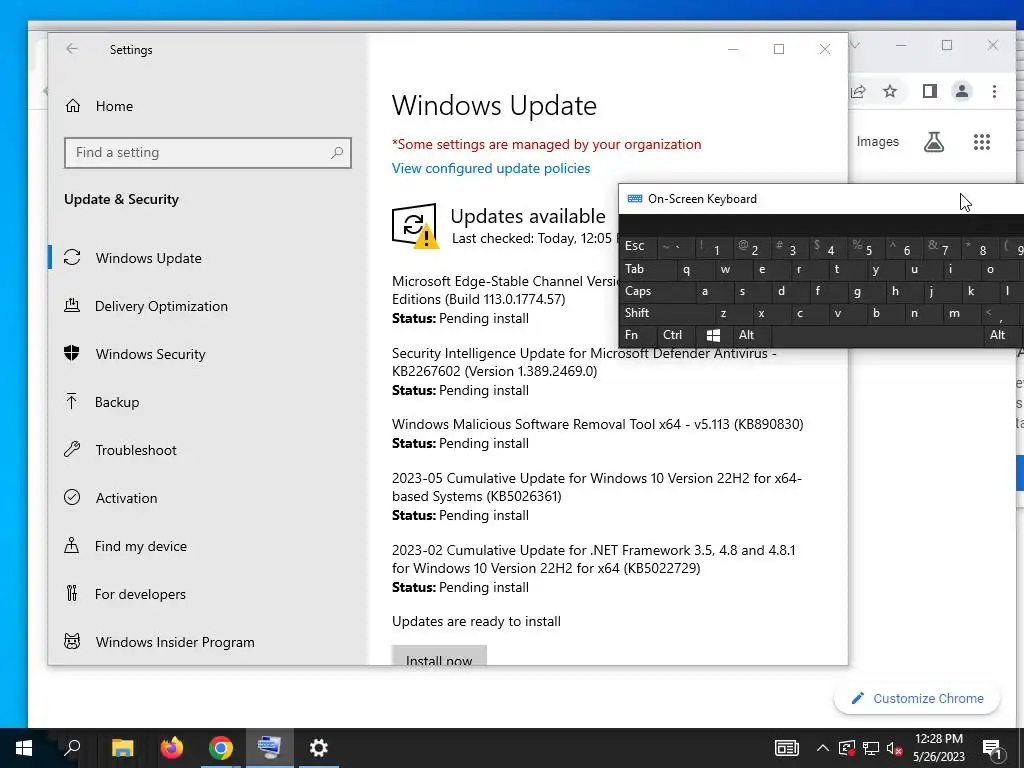Screen dimensions: 1024x768
Task: Open Windows Start menu
Action: [x=24, y=748]
